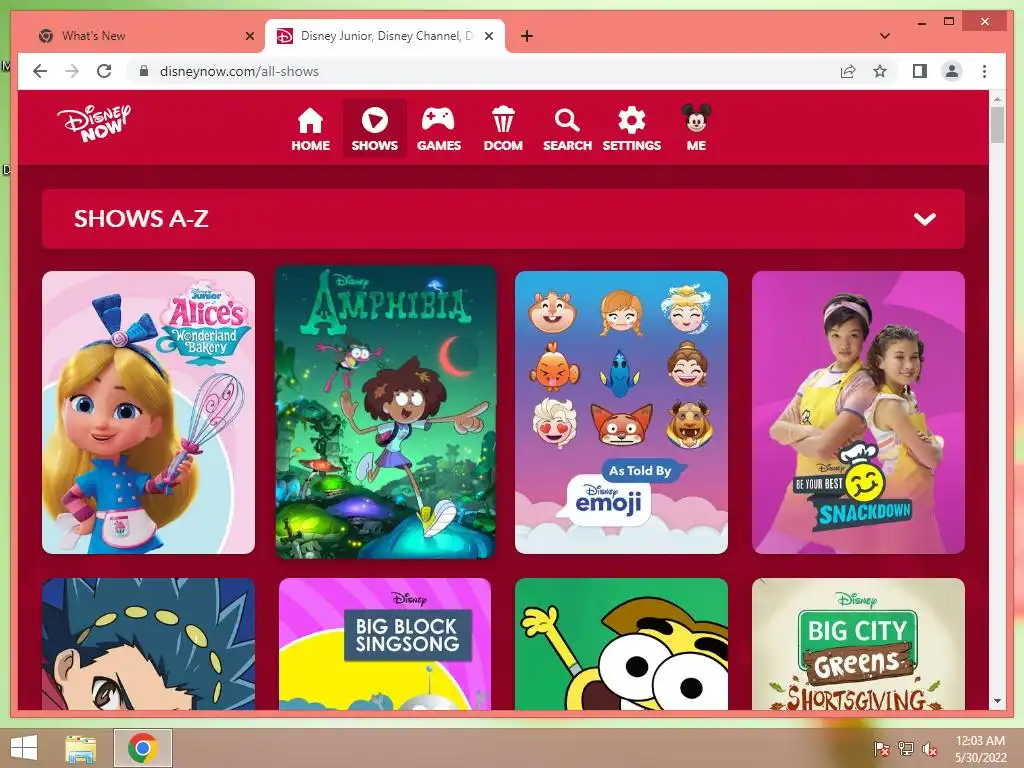Go to DCOM movies section
The height and width of the screenshot is (768, 1024).
pos(503,129)
